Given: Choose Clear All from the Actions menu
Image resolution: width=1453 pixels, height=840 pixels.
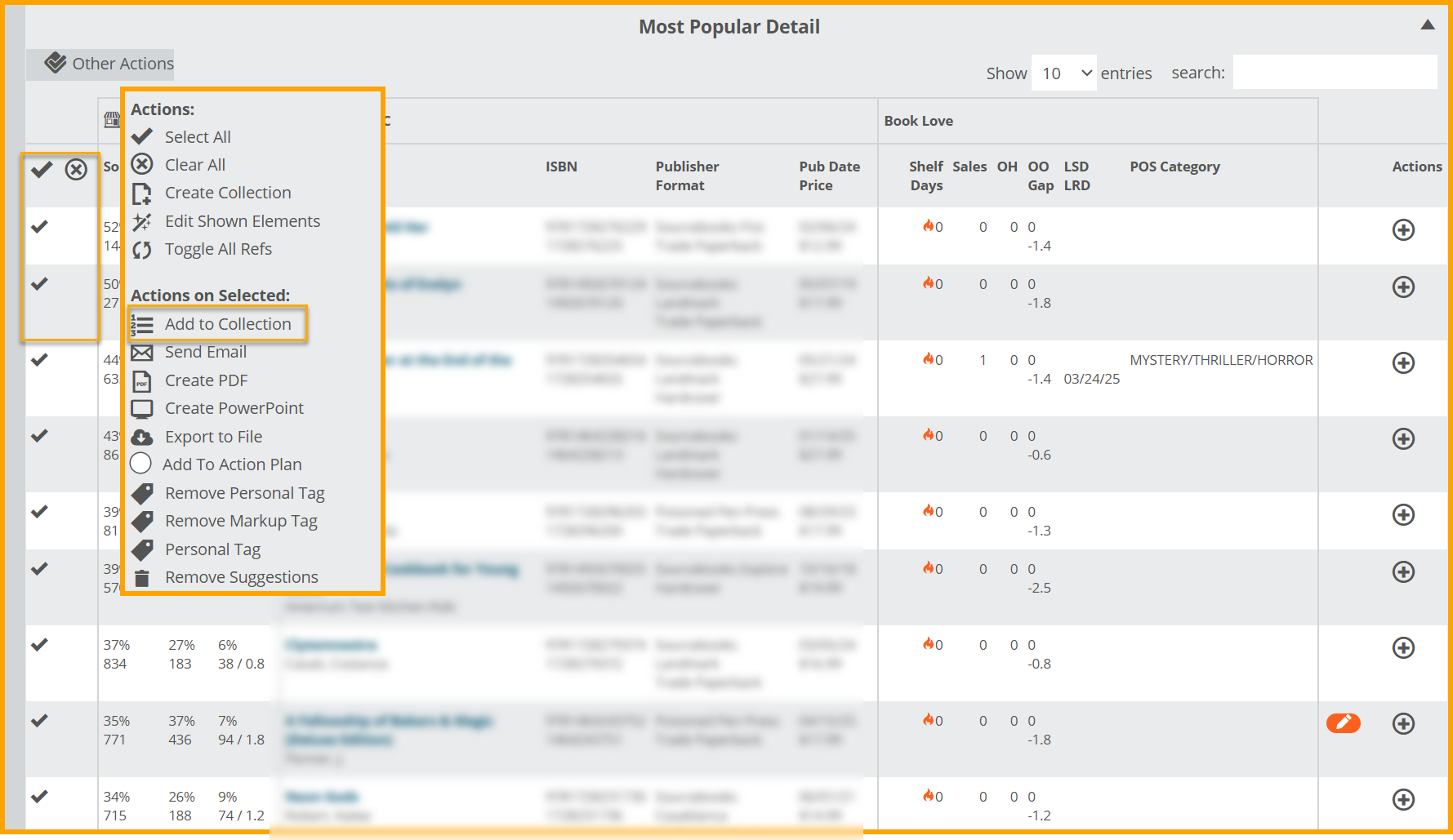Looking at the screenshot, I should coord(194,165).
